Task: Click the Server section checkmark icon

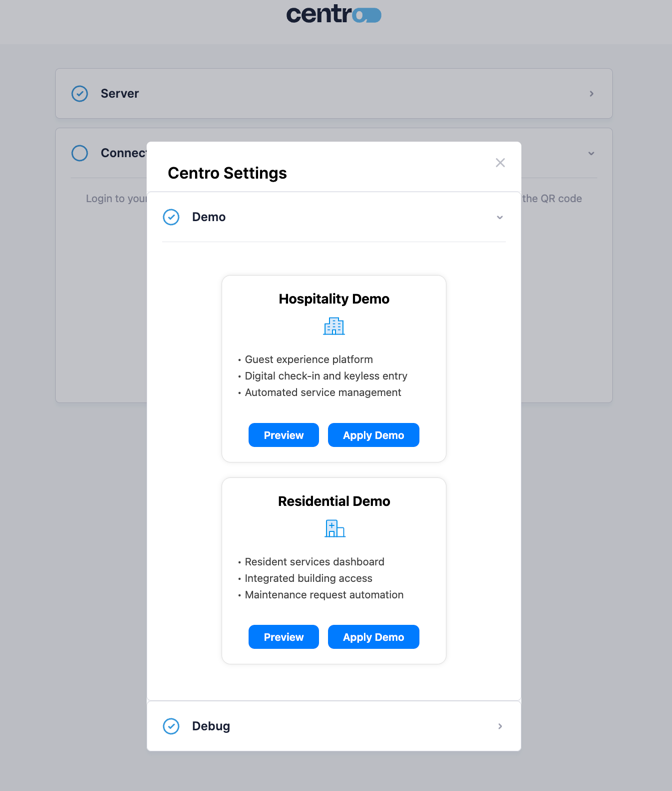Action: point(80,93)
